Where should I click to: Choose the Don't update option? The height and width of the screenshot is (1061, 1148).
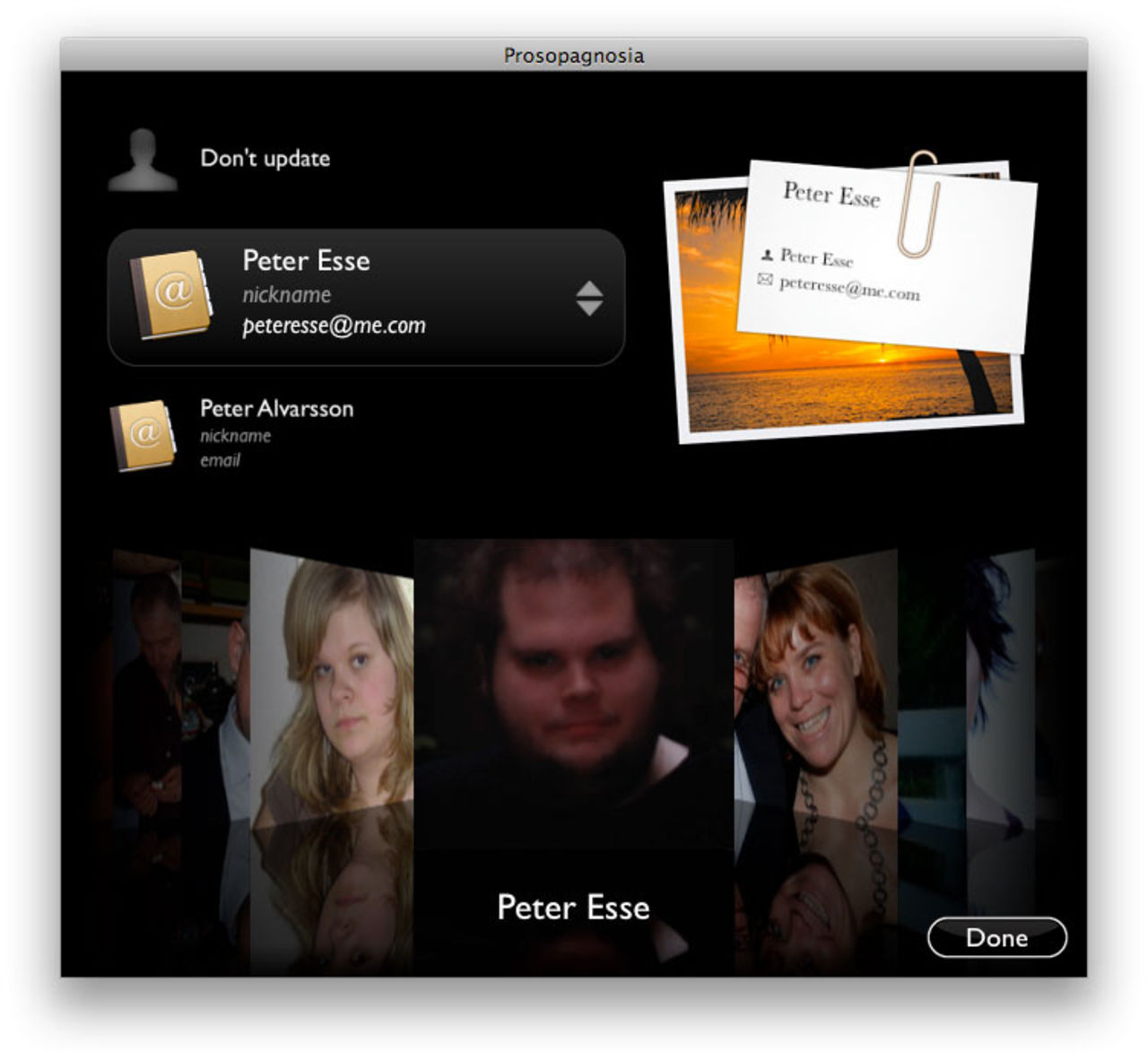coord(265,158)
